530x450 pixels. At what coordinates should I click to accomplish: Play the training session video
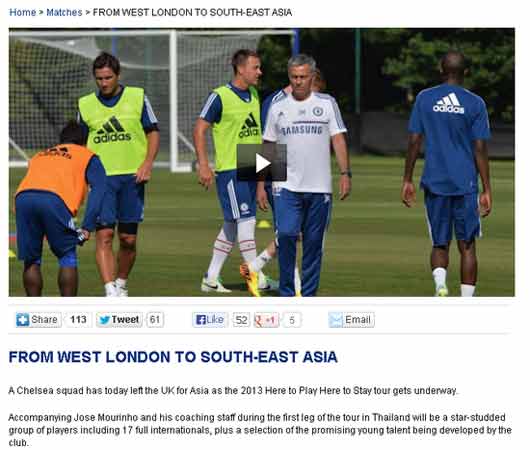[x=262, y=163]
